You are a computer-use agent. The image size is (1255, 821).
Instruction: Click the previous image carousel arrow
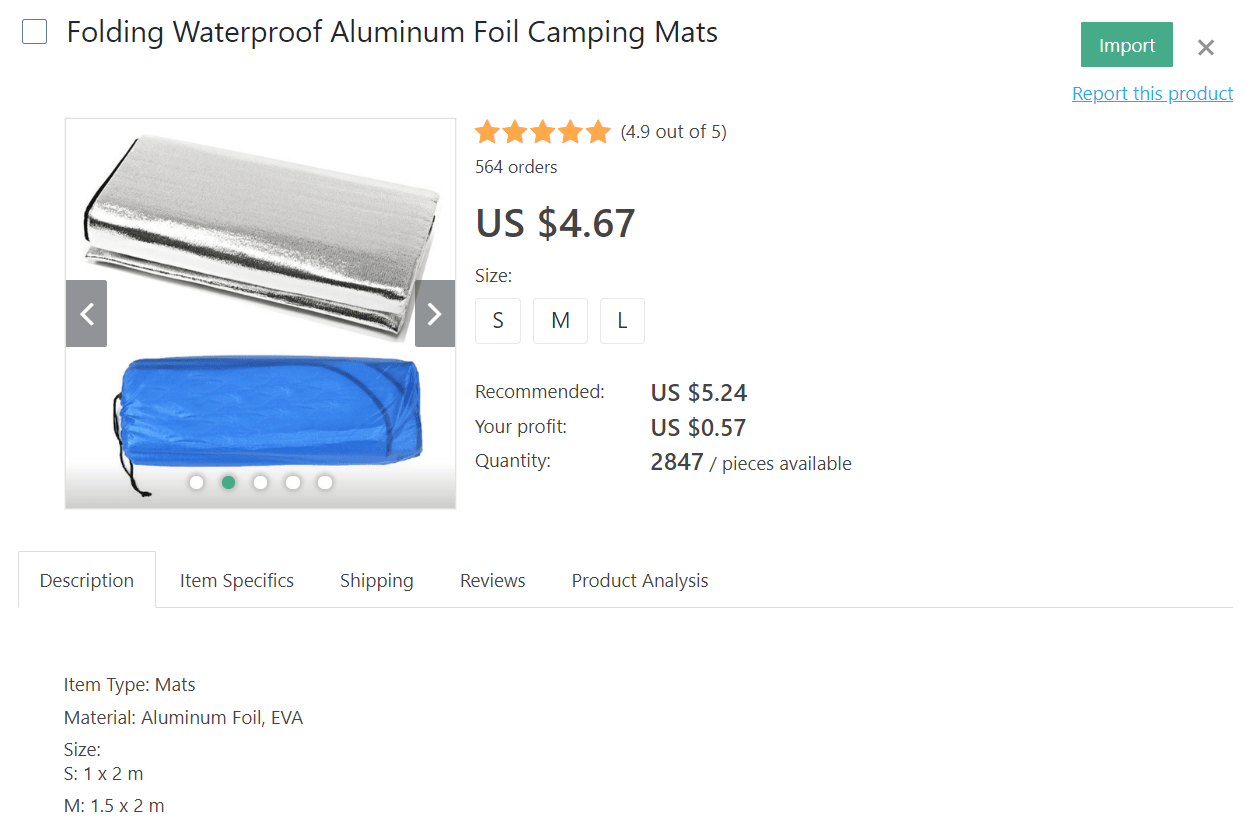(x=86, y=313)
